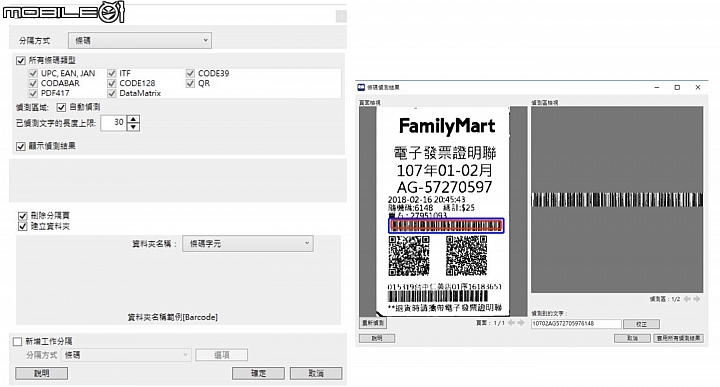The height and width of the screenshot is (387, 720).
Task: Go to the previous page with the 頁面 left arrow
Action: click(511, 323)
